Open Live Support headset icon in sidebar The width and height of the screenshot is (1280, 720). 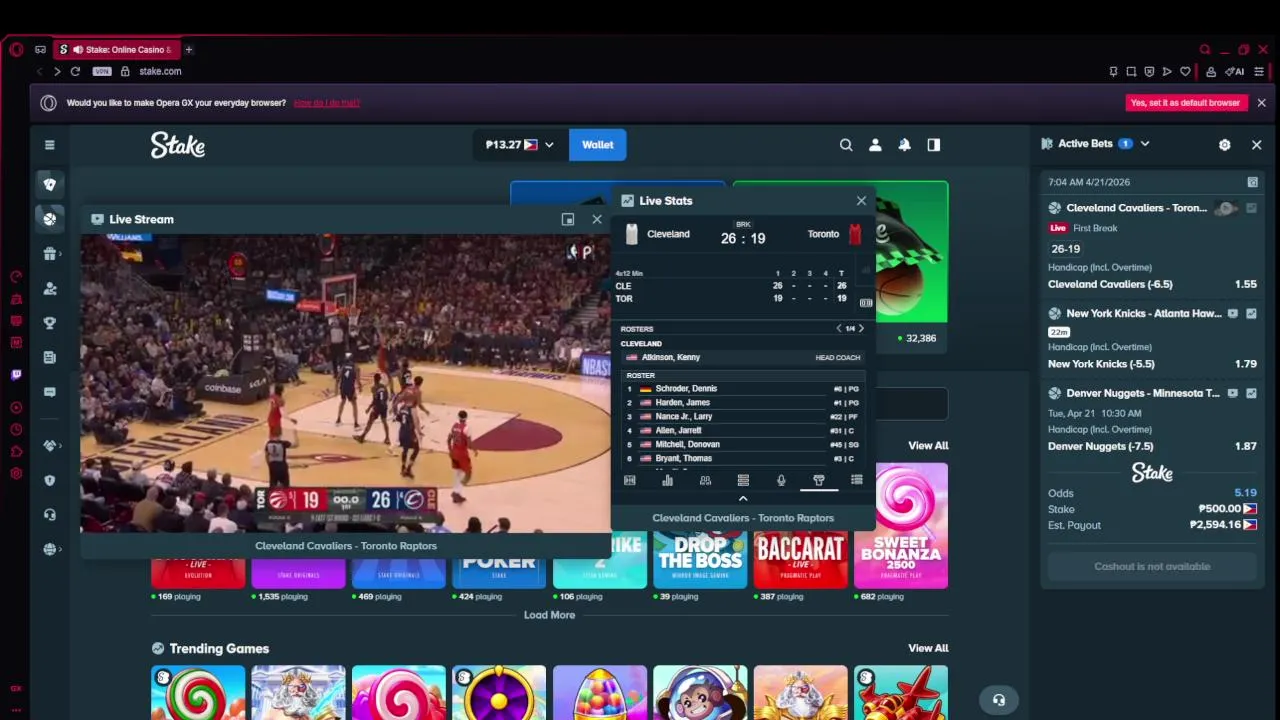[49, 514]
